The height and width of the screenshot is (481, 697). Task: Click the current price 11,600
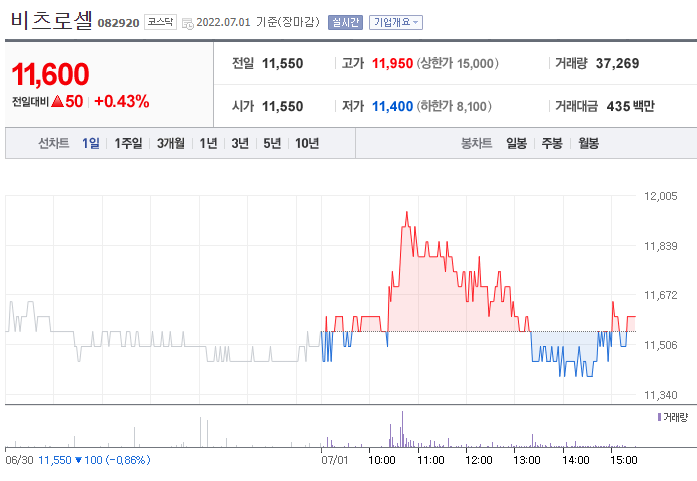click(50, 74)
